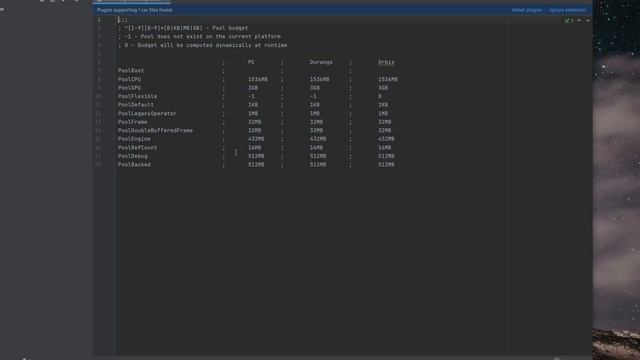Click PoolEngine's 432MB value under PC
Viewport: 640px width, 360px height.
coord(256,139)
